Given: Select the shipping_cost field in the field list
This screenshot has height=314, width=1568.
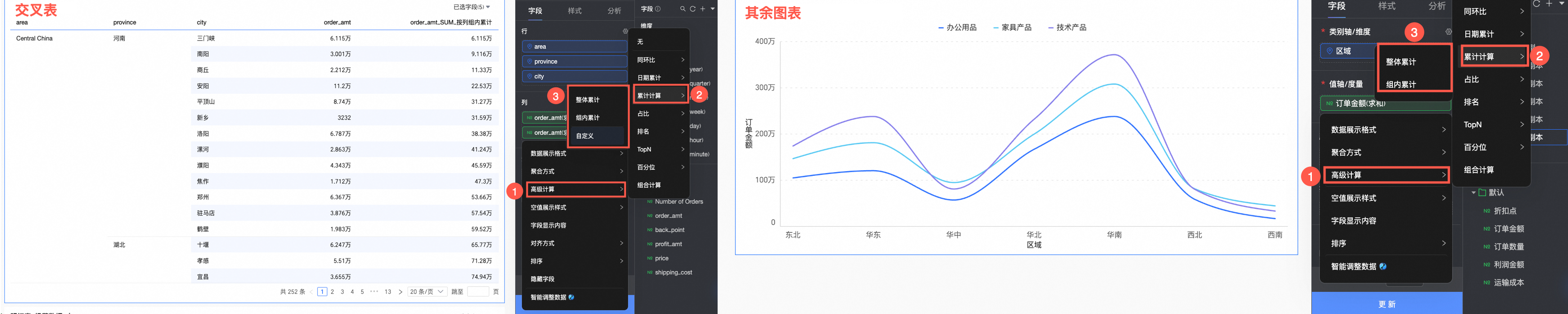Looking at the screenshot, I should 673,273.
